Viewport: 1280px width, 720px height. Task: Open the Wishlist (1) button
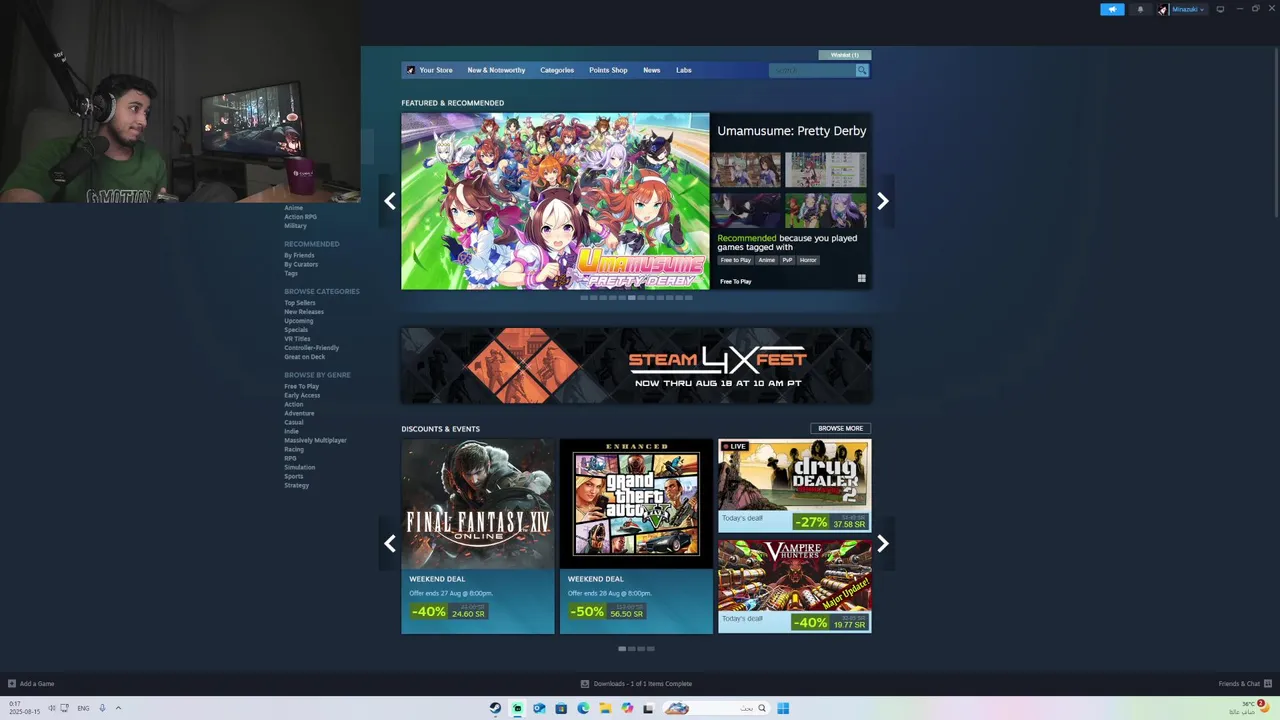[844, 55]
